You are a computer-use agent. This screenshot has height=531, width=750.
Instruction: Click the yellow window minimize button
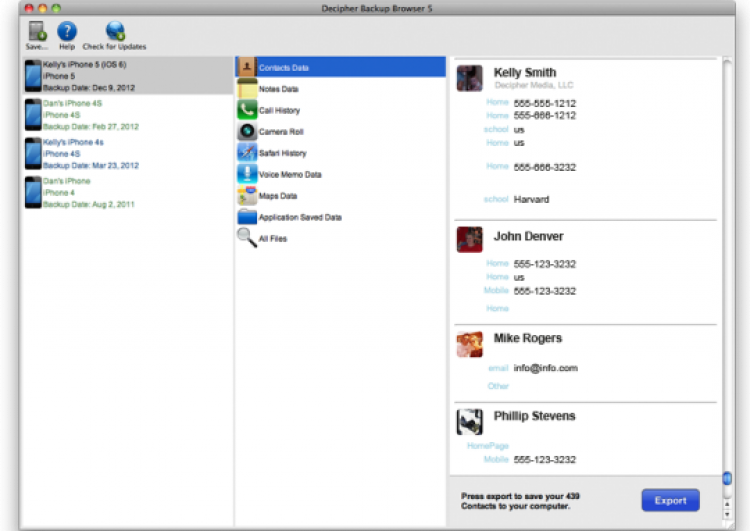click(x=43, y=8)
